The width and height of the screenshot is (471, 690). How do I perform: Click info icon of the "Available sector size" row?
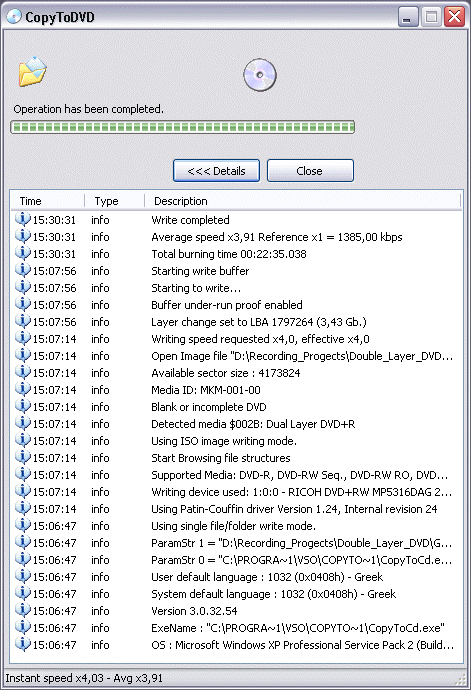pyautogui.click(x=22, y=372)
